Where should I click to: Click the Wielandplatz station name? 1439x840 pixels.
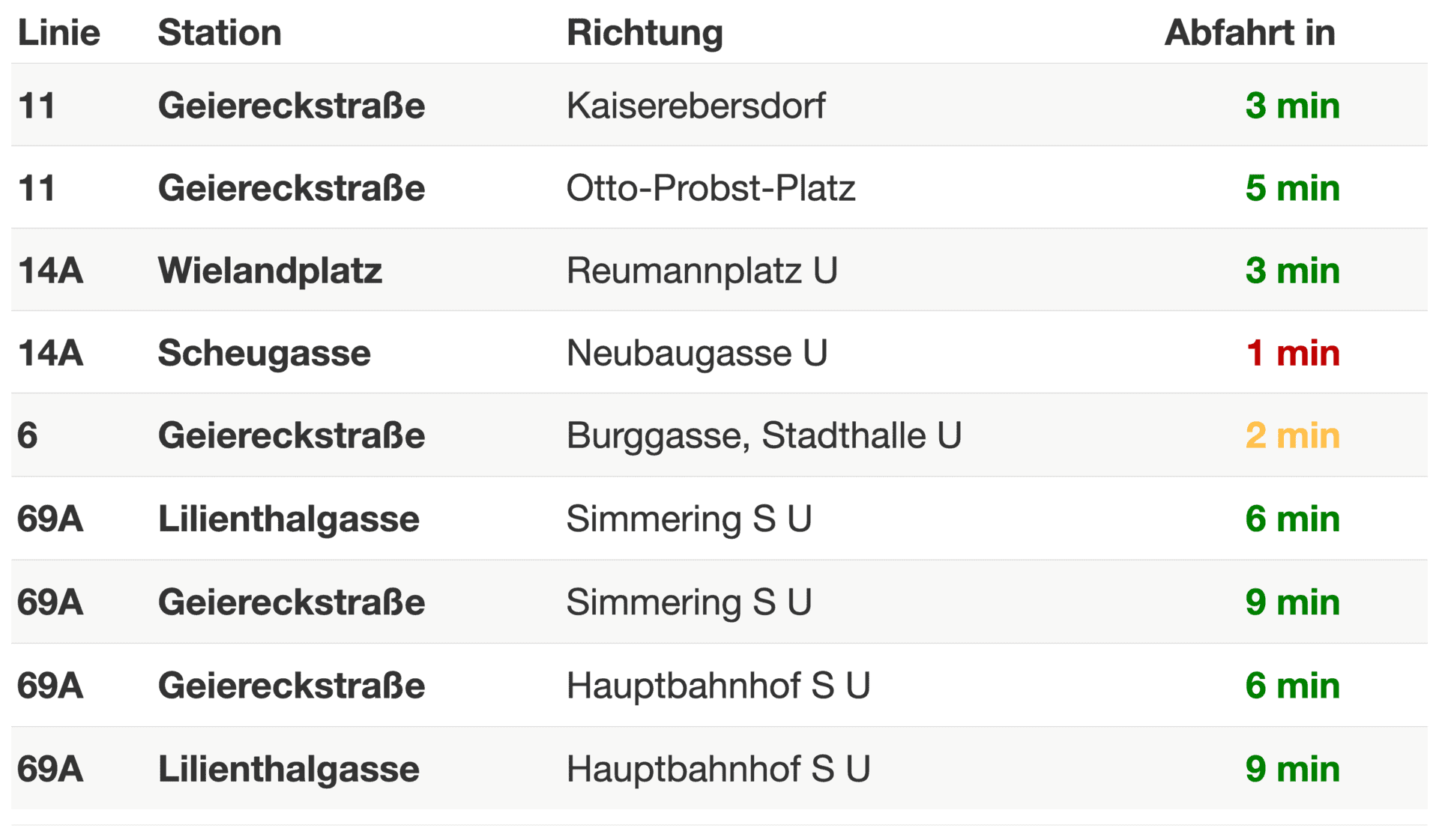[270, 271]
